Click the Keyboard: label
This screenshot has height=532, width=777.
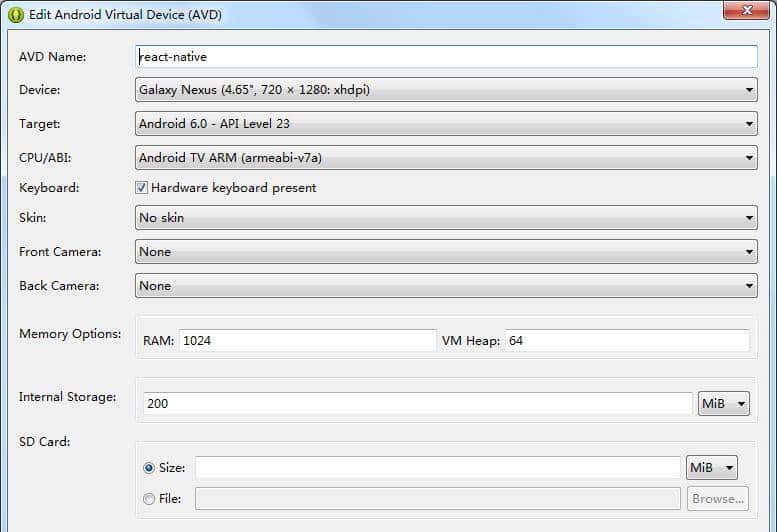[x=49, y=188]
